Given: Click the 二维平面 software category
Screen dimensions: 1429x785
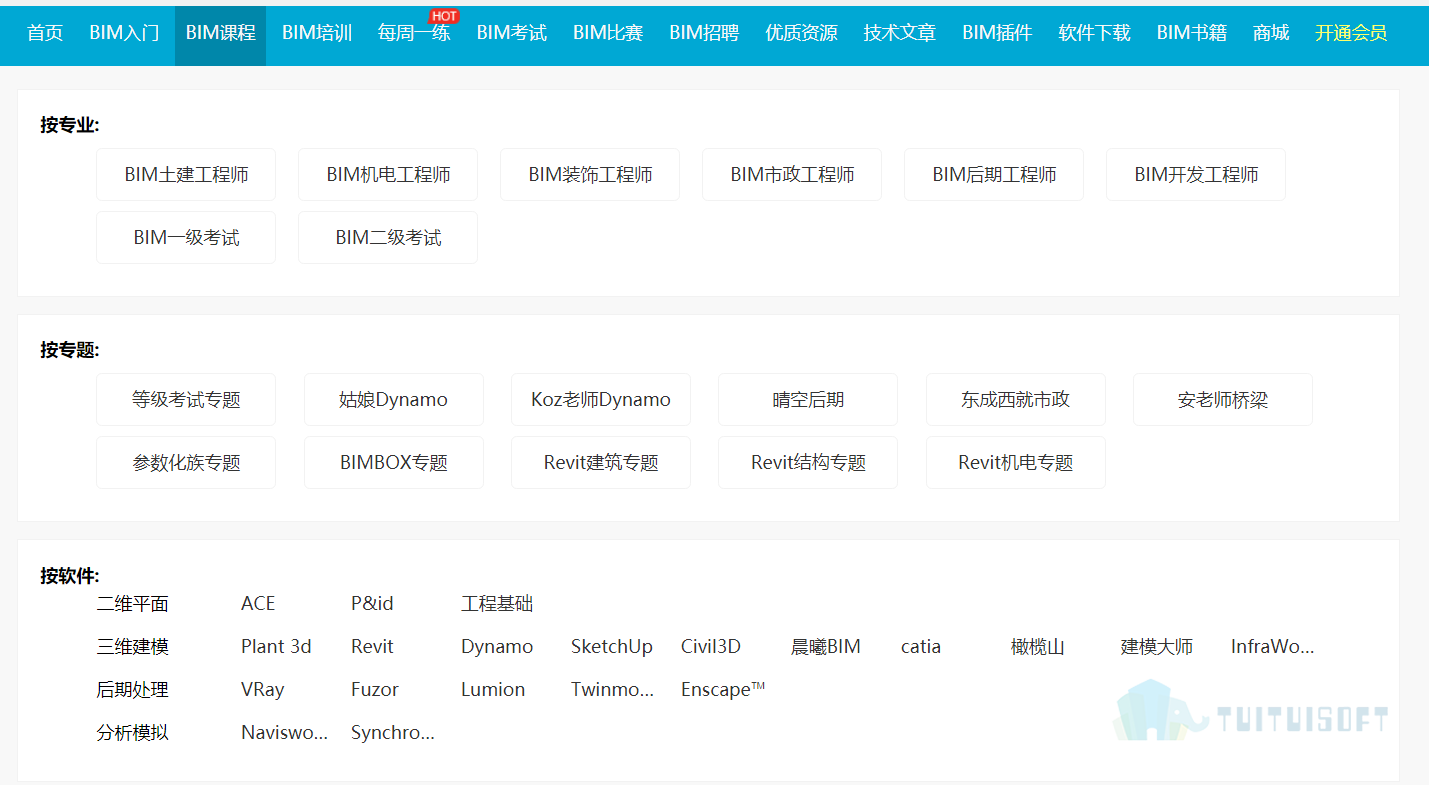Looking at the screenshot, I should tap(132, 604).
